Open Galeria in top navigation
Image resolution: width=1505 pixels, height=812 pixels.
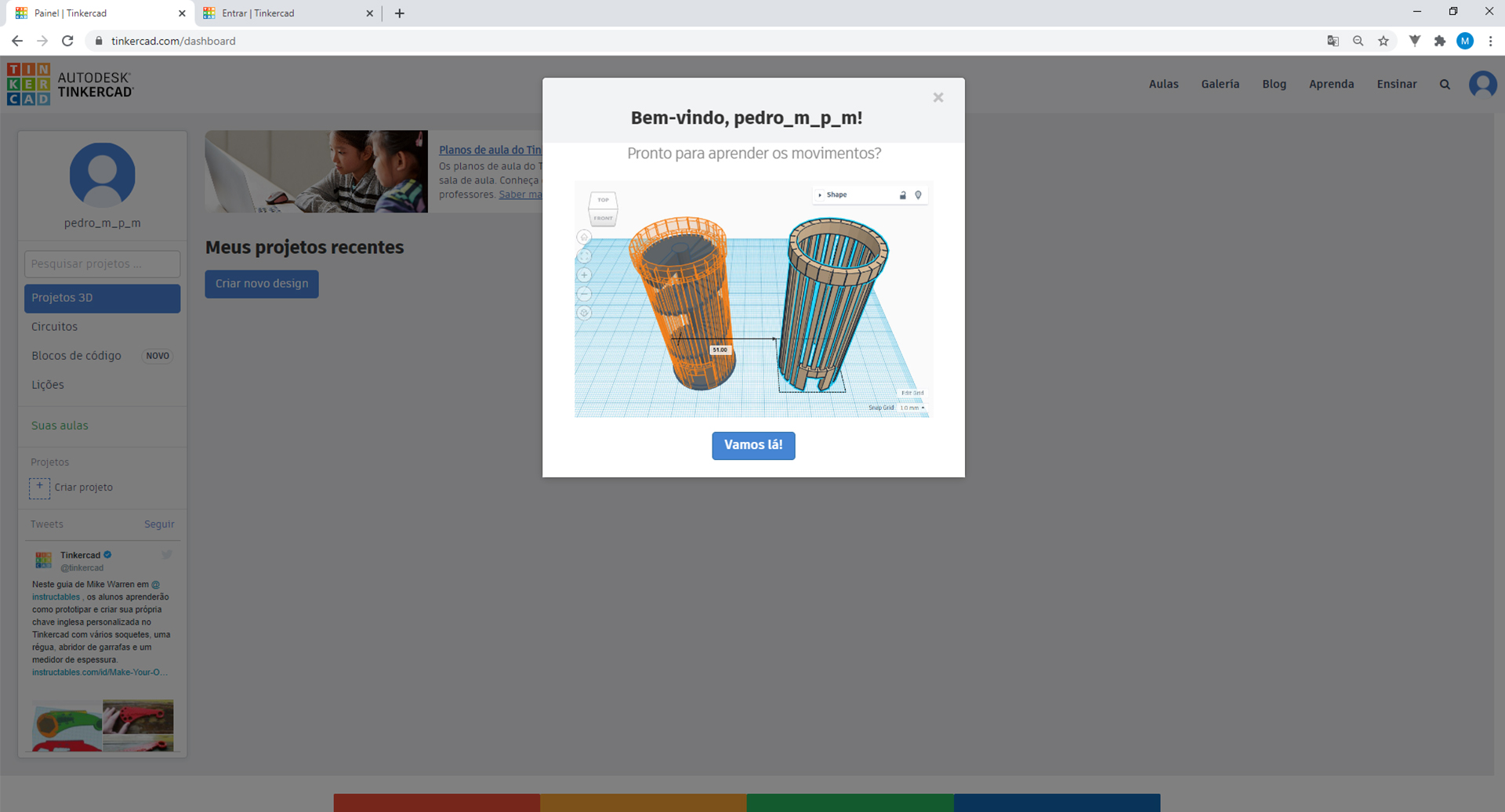pyautogui.click(x=1220, y=84)
